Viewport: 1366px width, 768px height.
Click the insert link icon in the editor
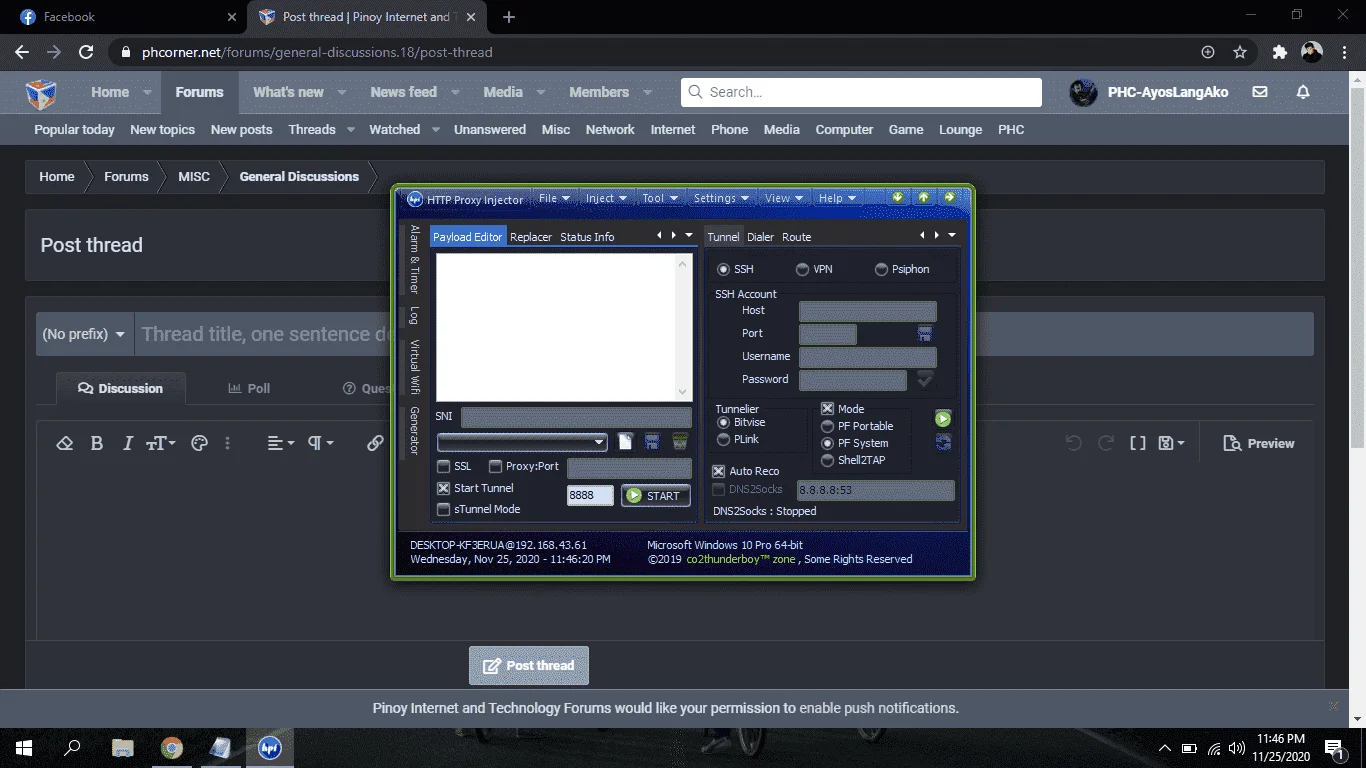(375, 443)
